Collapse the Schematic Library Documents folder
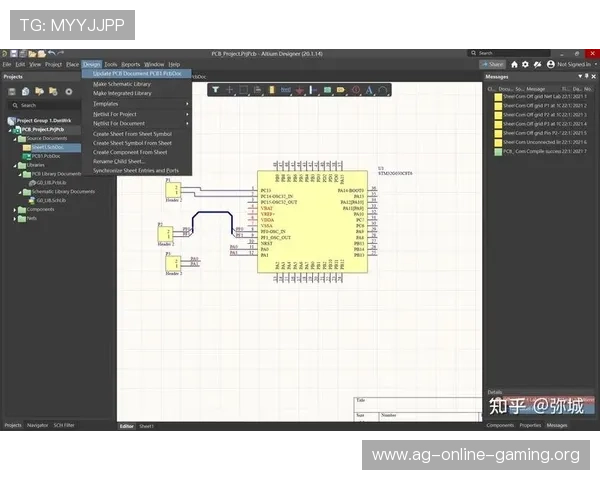This screenshot has height=480, width=600. point(20,192)
